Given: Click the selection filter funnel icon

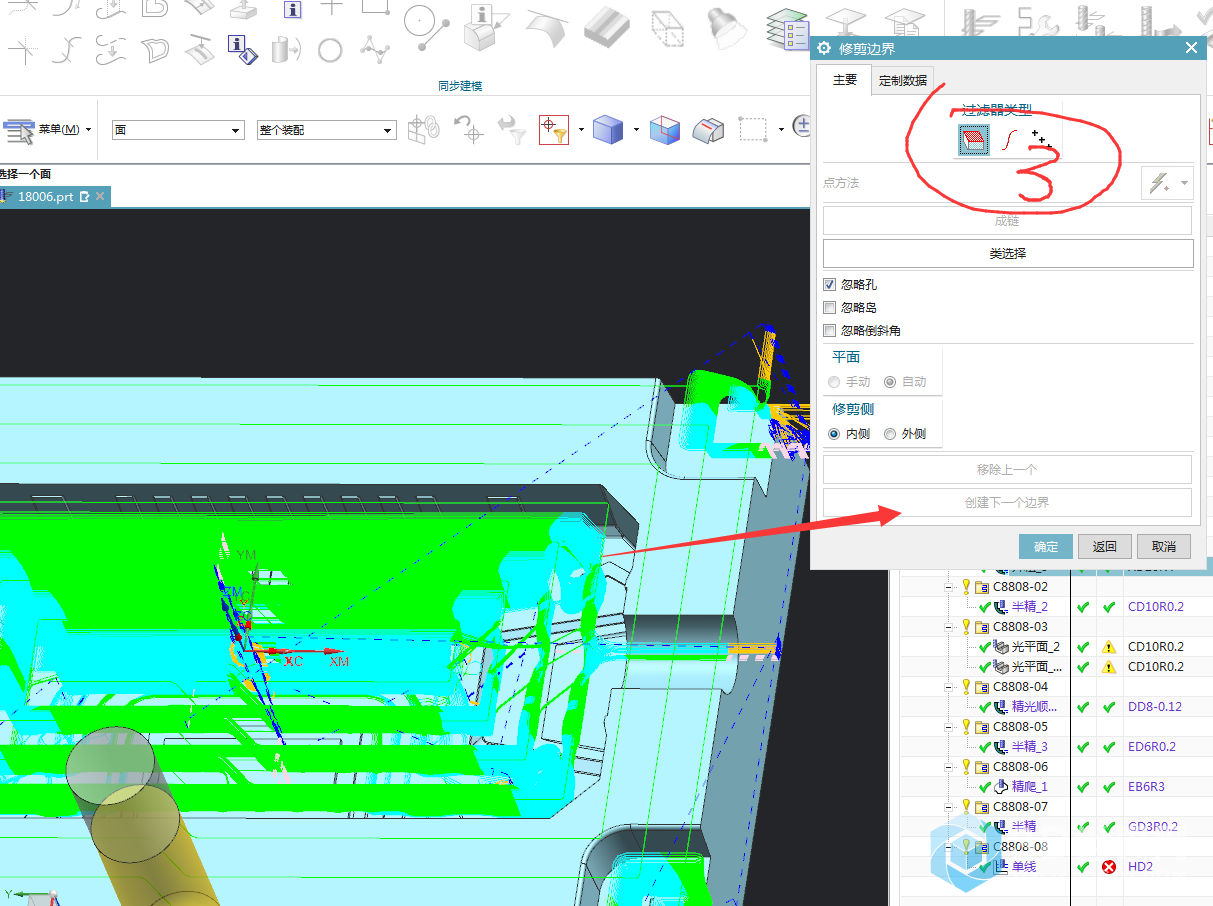Looking at the screenshot, I should (554, 130).
